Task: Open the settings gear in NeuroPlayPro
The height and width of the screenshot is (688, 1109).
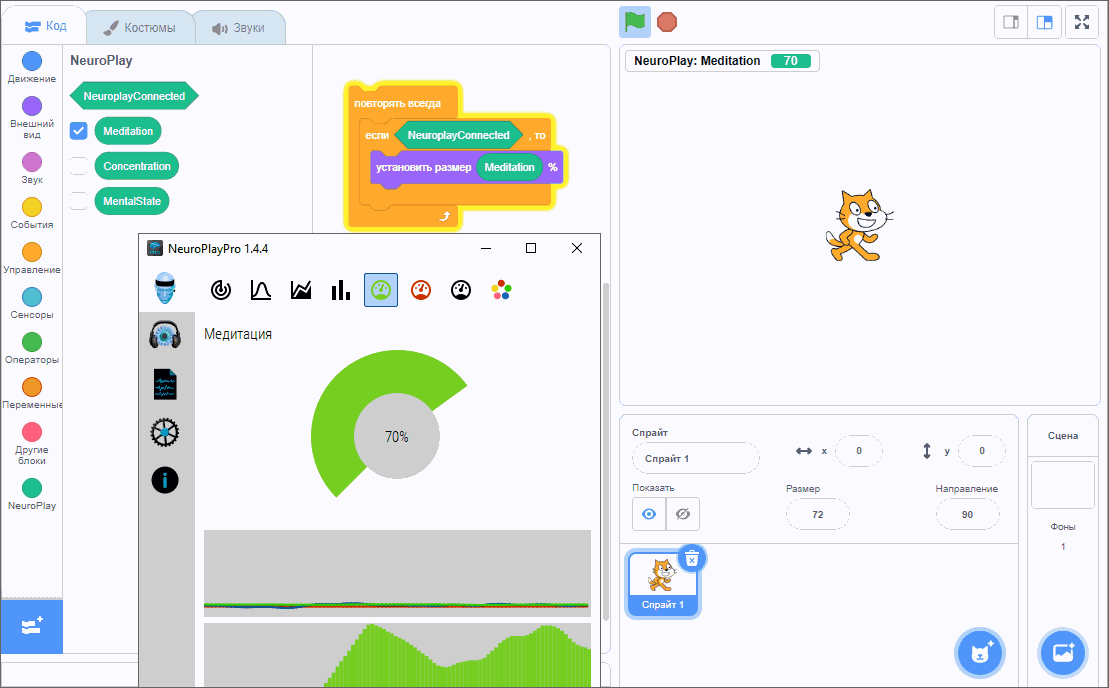Action: (165, 432)
